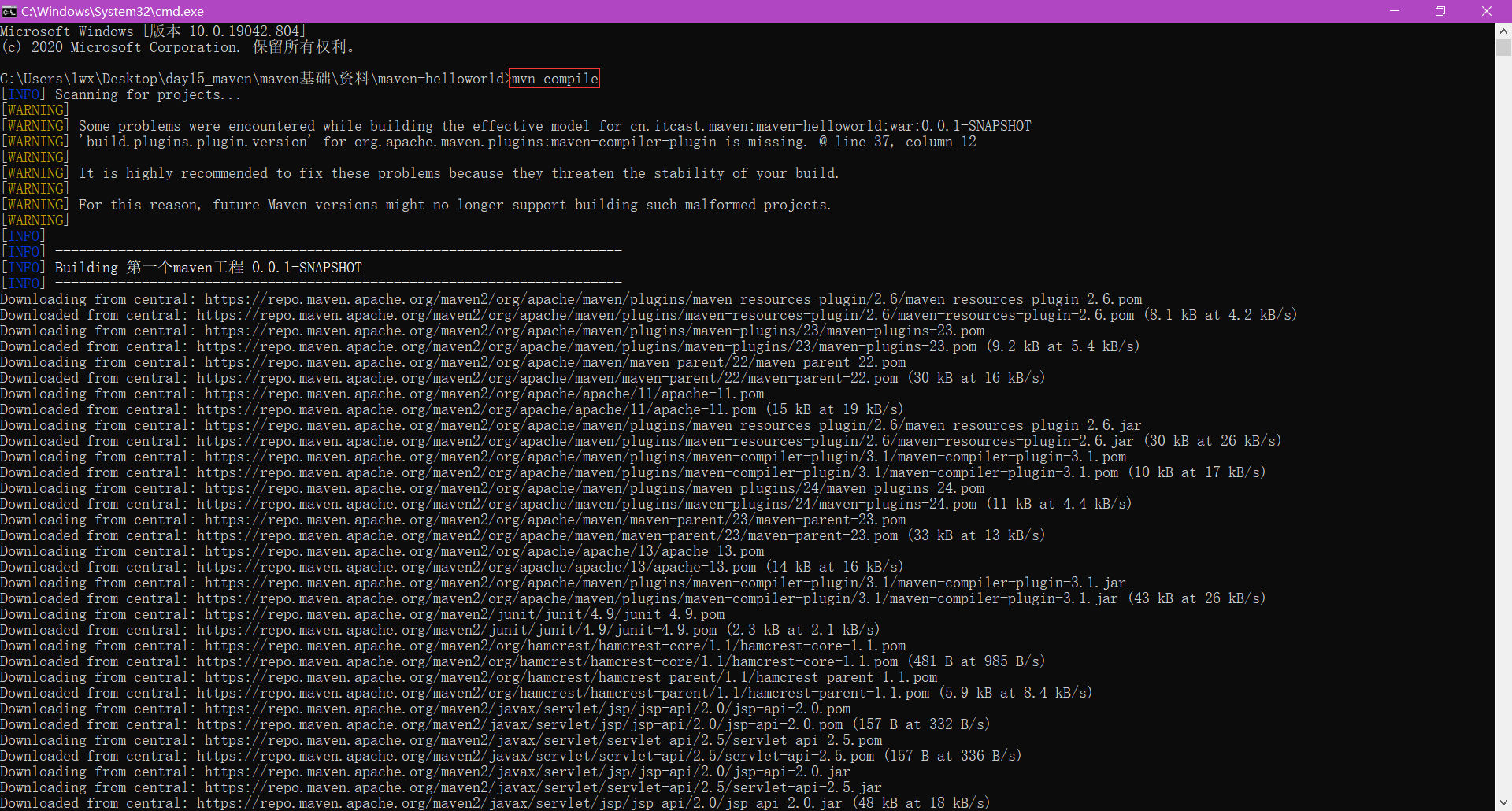Click the Downloading maven-parent-23.pom line
The height and width of the screenshot is (811, 1512).
453,520
